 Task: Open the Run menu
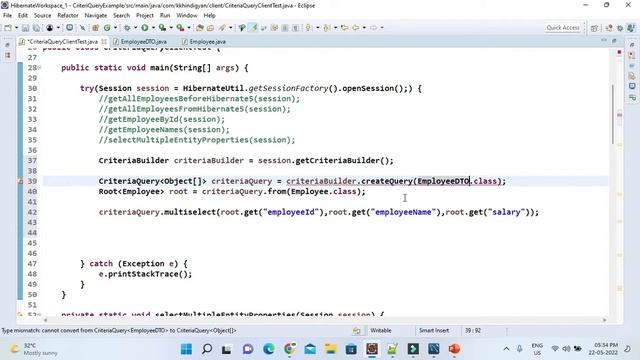[165, 16]
